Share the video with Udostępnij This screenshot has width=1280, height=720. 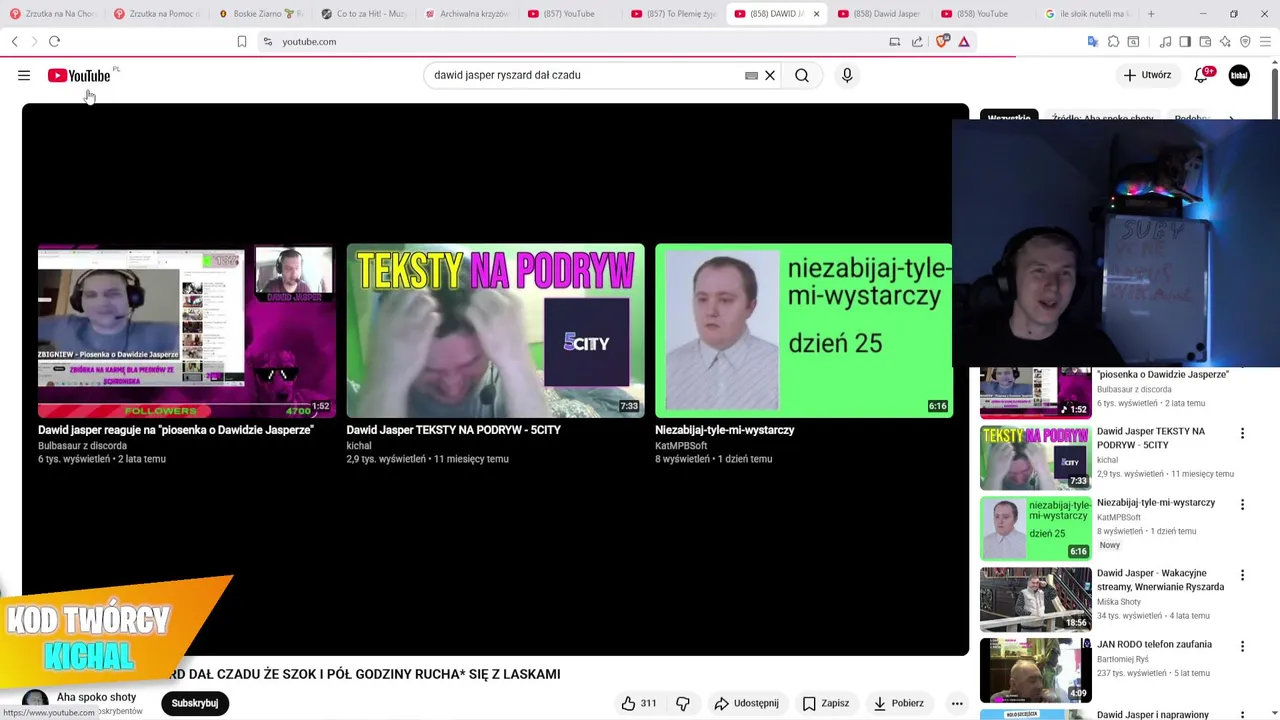pyautogui.click(x=746, y=703)
